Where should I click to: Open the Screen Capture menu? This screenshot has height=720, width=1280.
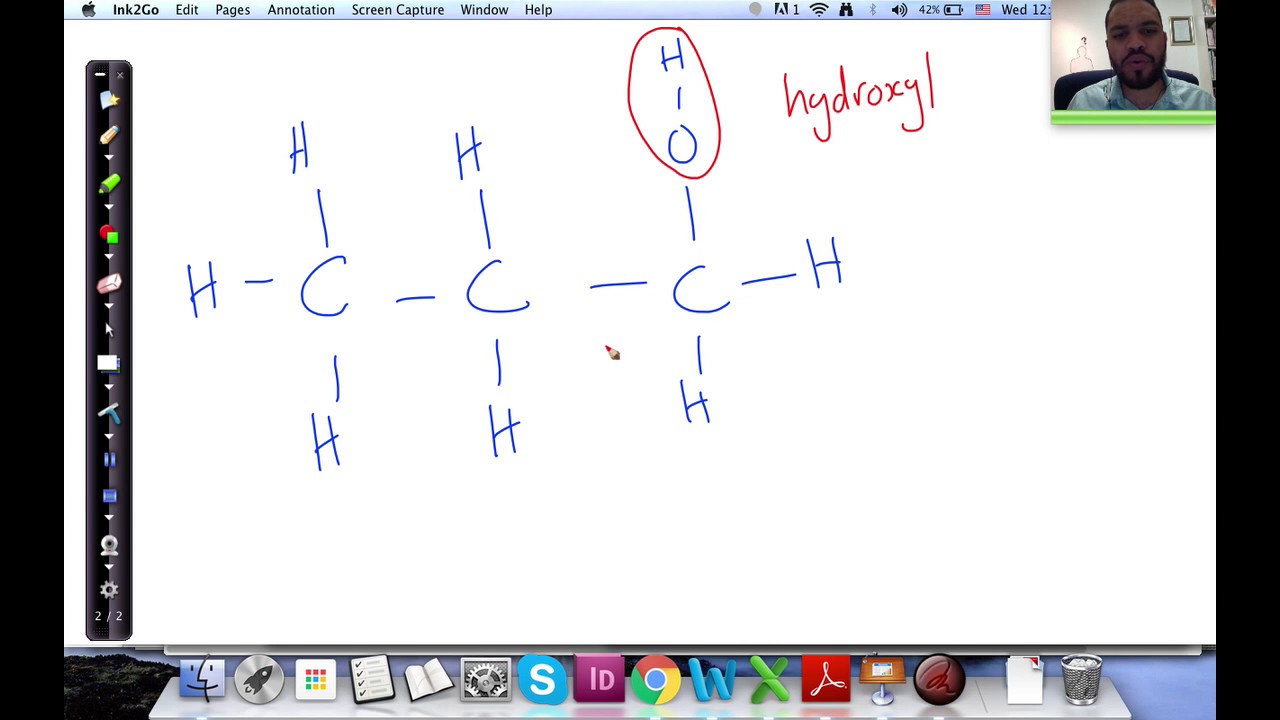(398, 10)
